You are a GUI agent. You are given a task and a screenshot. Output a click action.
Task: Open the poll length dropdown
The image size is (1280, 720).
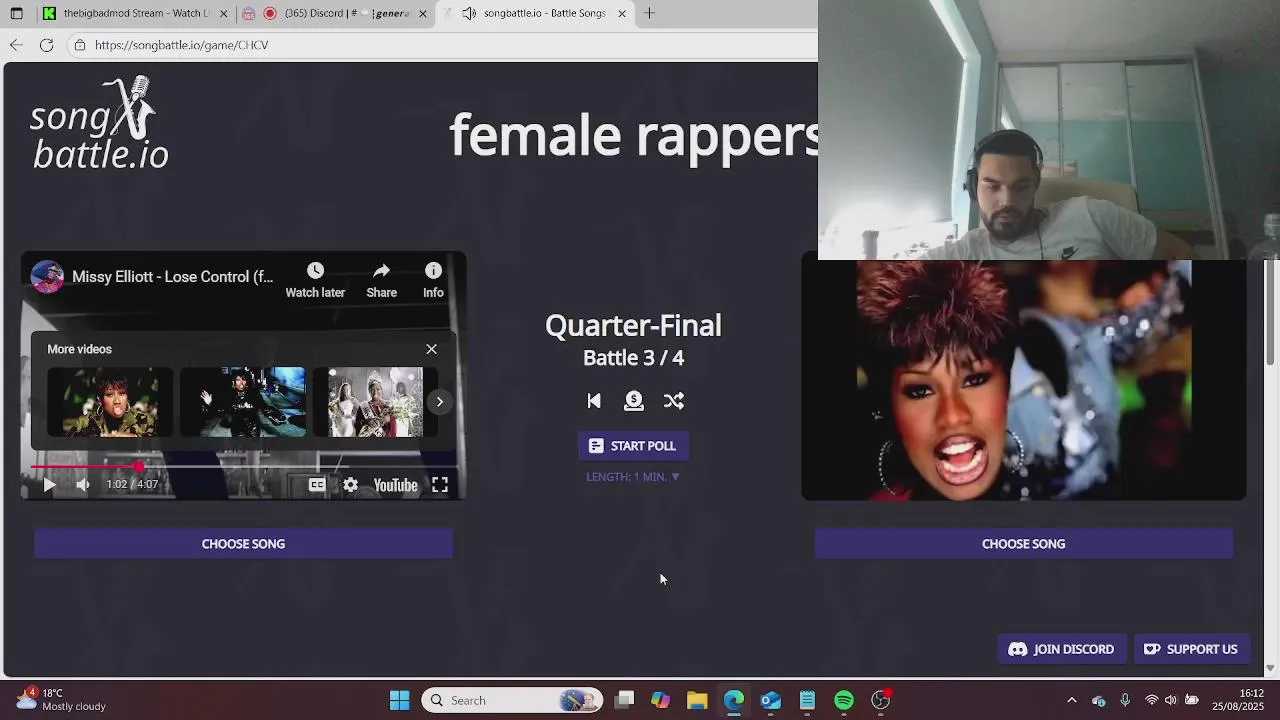pos(633,477)
